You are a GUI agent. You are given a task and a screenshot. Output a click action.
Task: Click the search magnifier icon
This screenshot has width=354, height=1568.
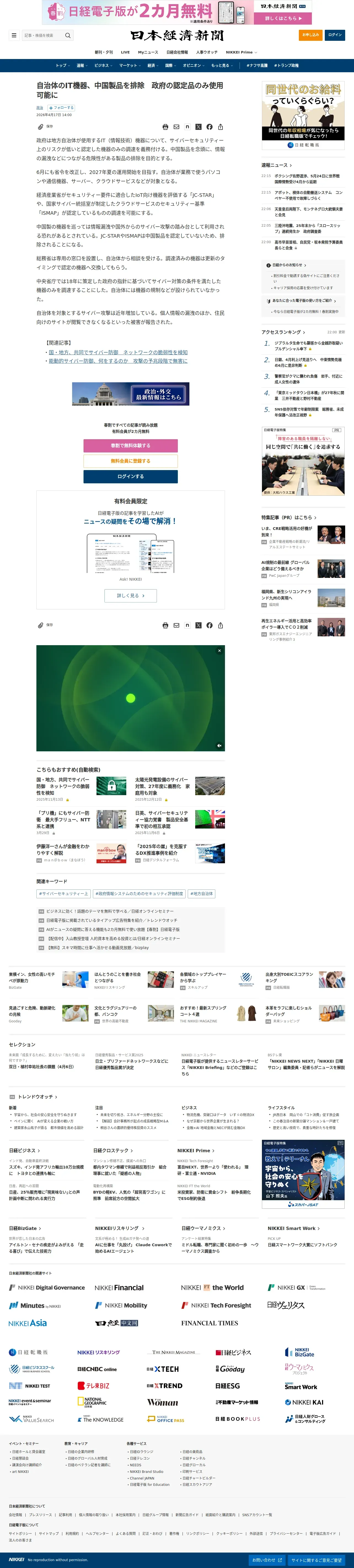tap(68, 35)
